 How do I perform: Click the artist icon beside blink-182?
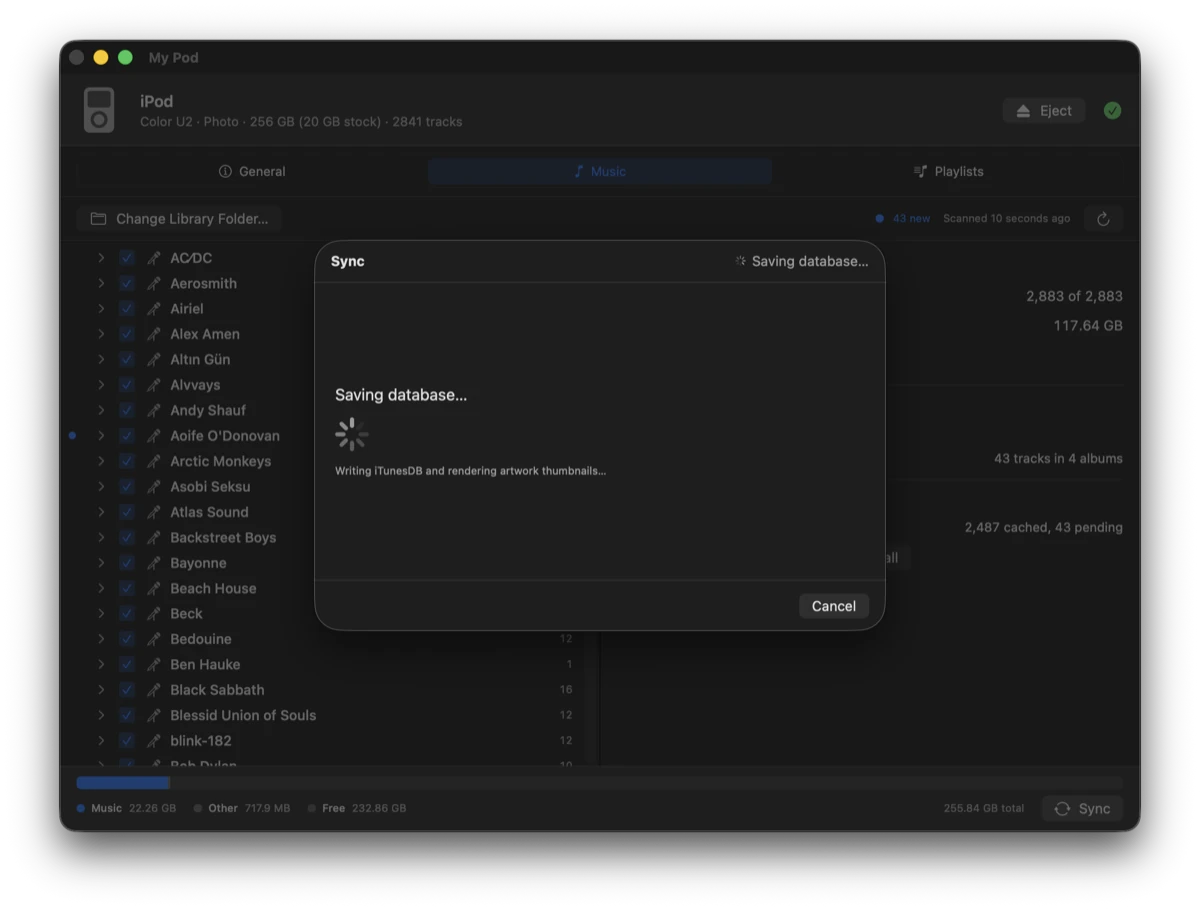click(154, 741)
